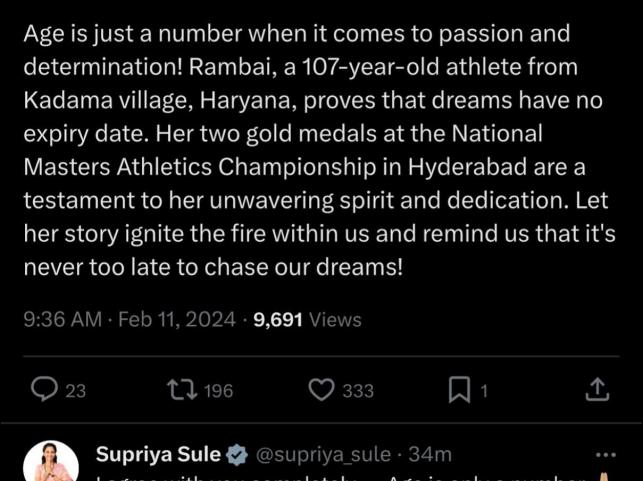Click the like count 333
This screenshot has width=643, height=481.
point(358,391)
